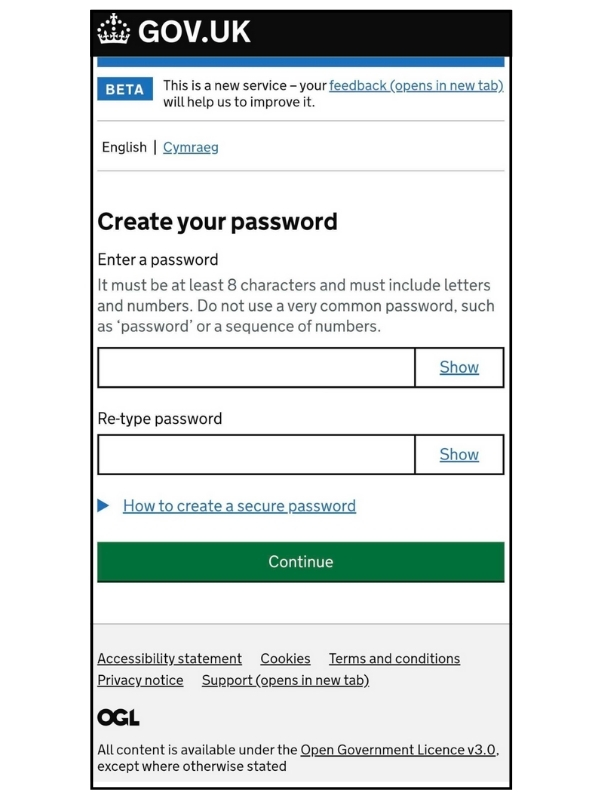Open the feedback link in banner

415,86
